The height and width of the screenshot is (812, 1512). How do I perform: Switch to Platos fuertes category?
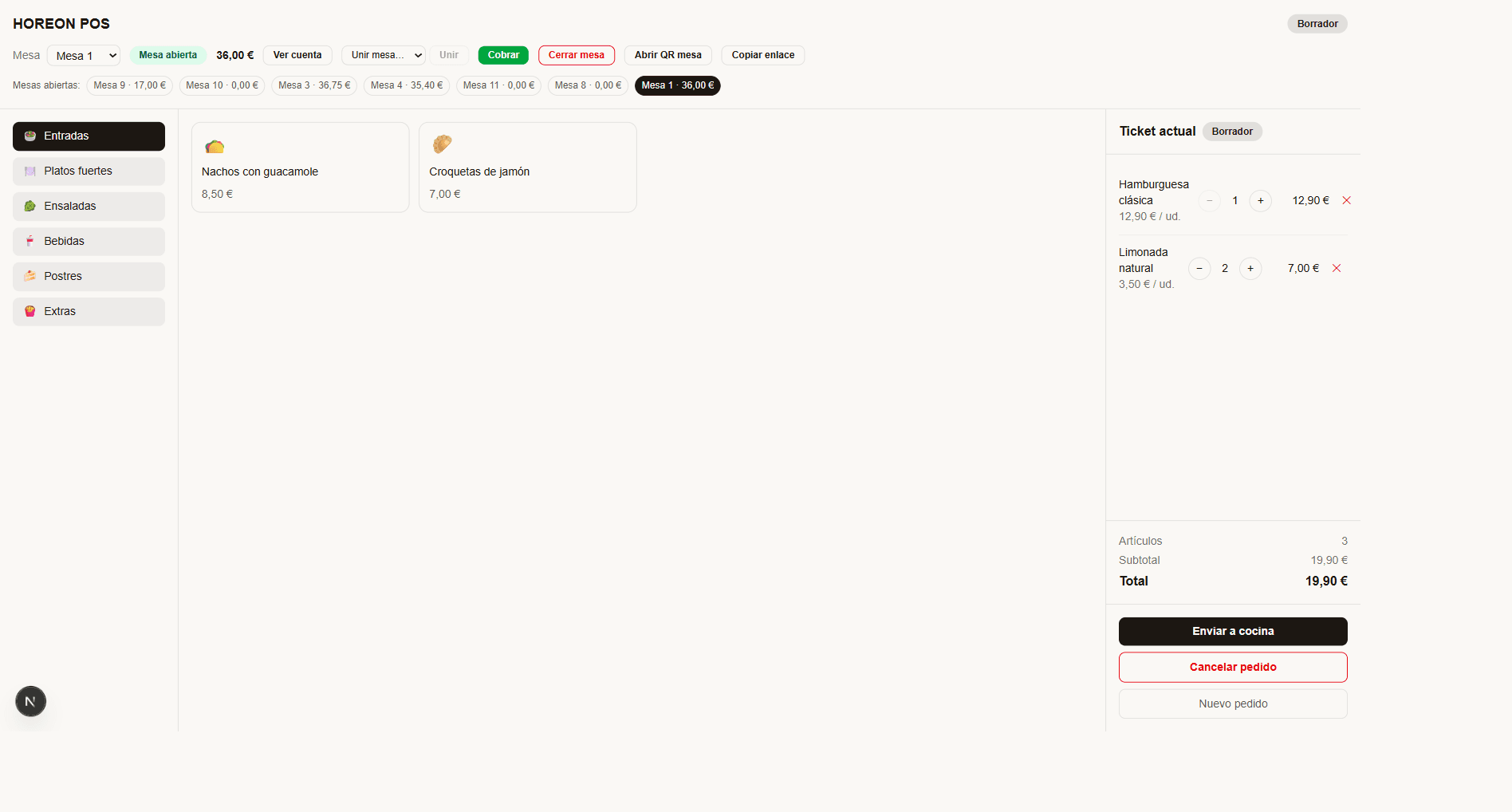click(89, 171)
